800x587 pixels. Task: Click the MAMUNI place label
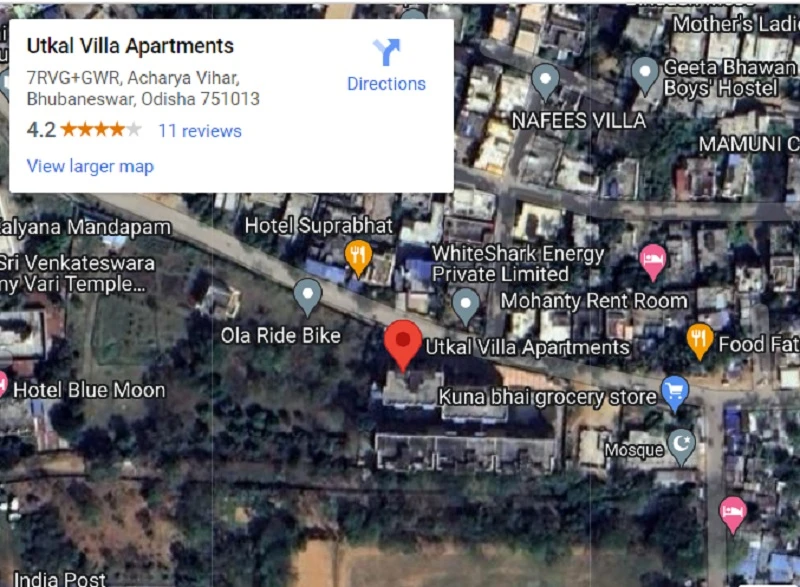click(x=749, y=144)
